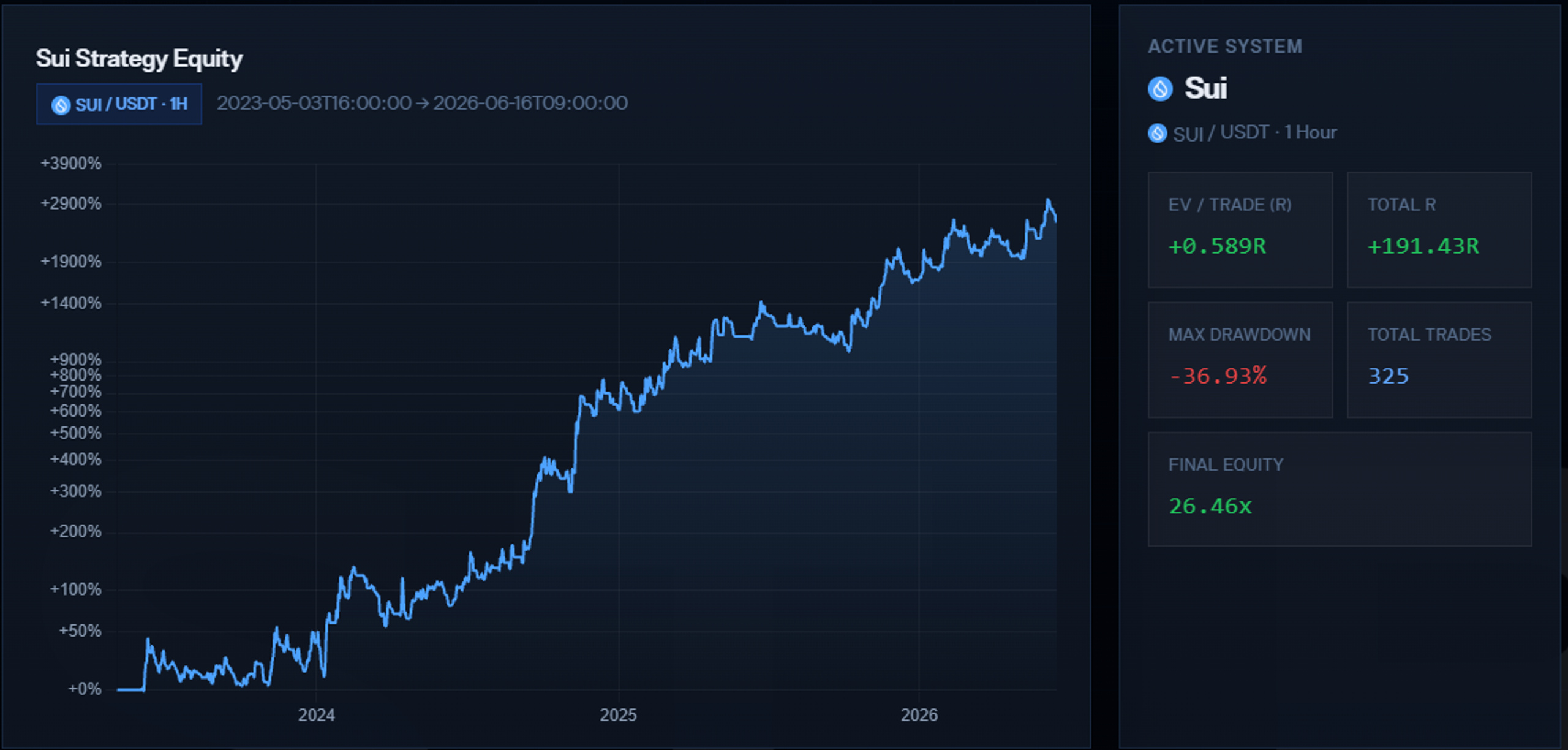This screenshot has width=1568, height=750.
Task: Click the +1400% y-axis label
Action: click(70, 303)
